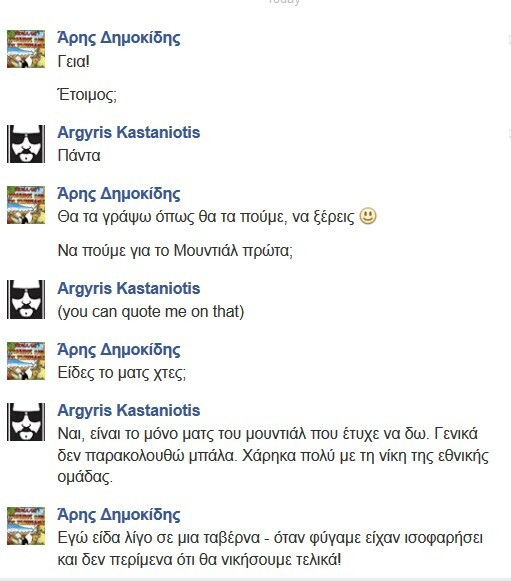Click the 'Είδες το ματς χτες;' message
511x581 pixels.
pos(122,373)
